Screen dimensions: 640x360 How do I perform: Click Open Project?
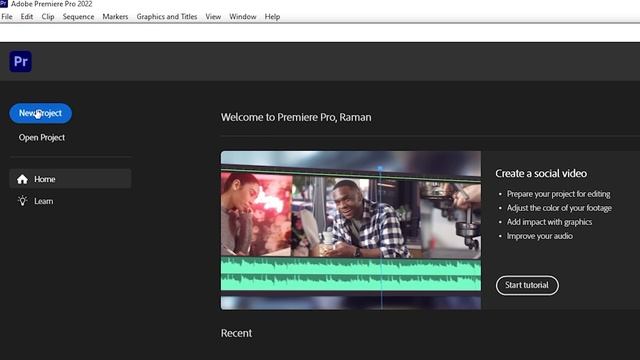pyautogui.click(x=42, y=138)
